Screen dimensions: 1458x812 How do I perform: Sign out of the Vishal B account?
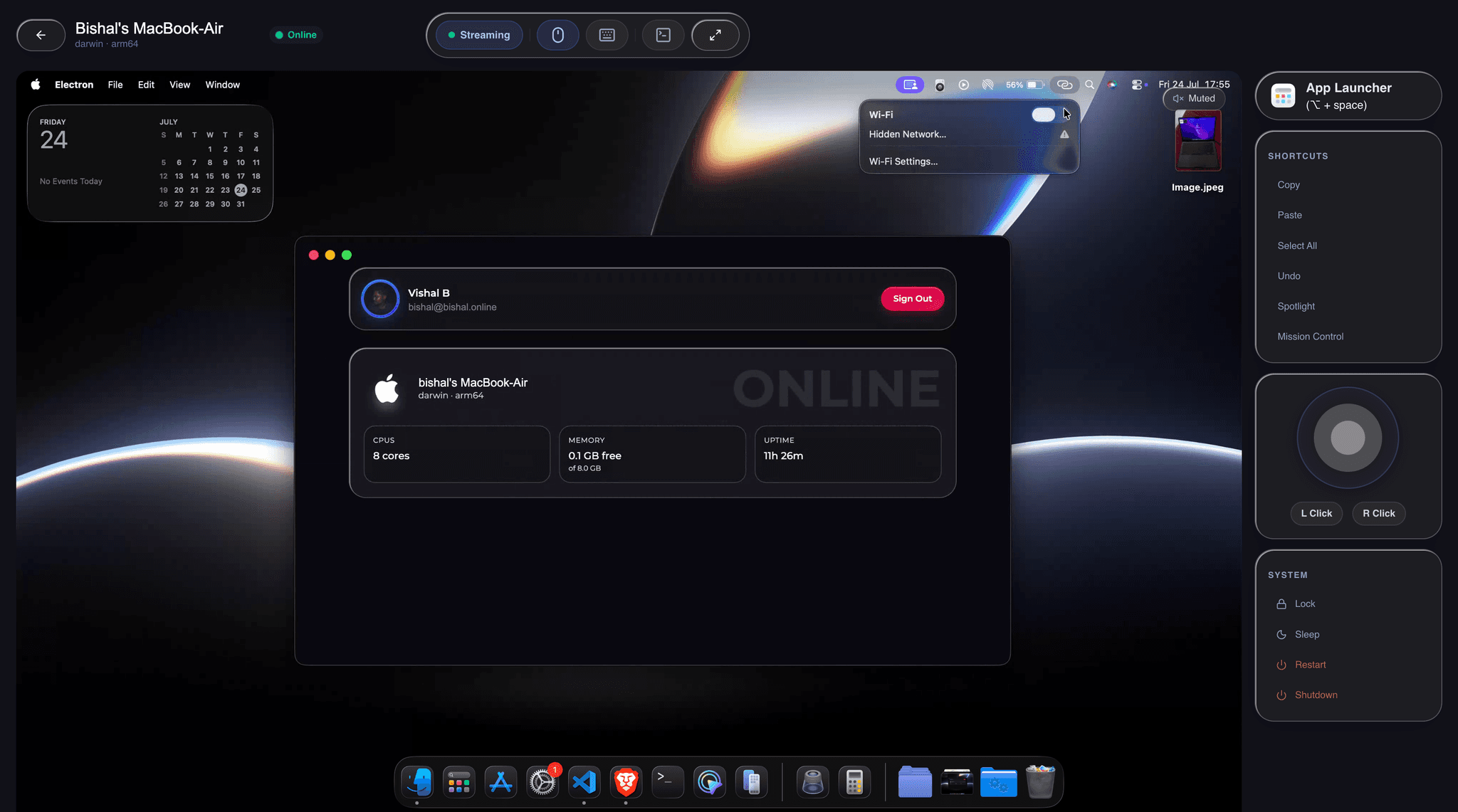[912, 299]
